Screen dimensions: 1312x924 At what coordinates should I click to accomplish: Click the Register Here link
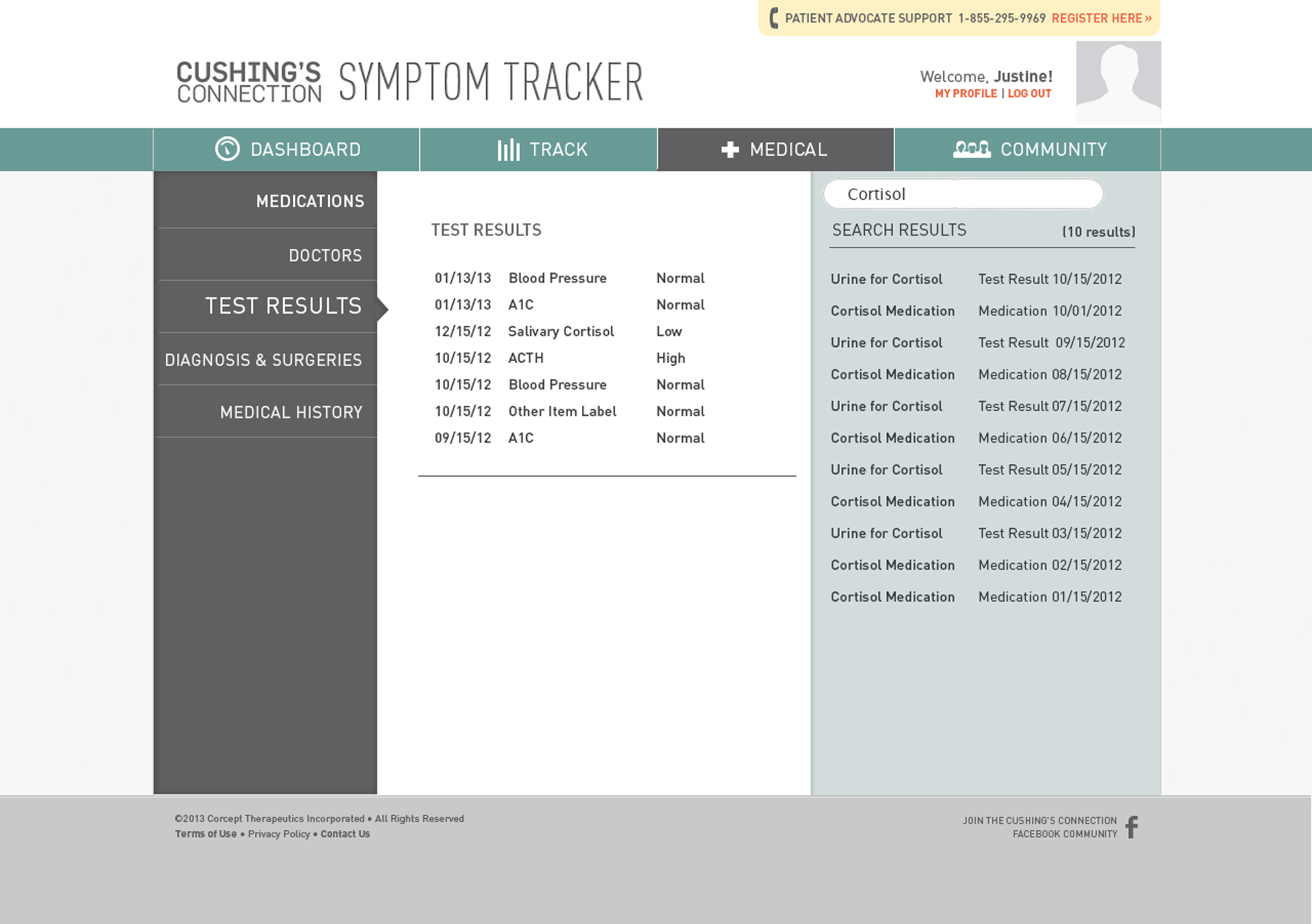[1102, 18]
